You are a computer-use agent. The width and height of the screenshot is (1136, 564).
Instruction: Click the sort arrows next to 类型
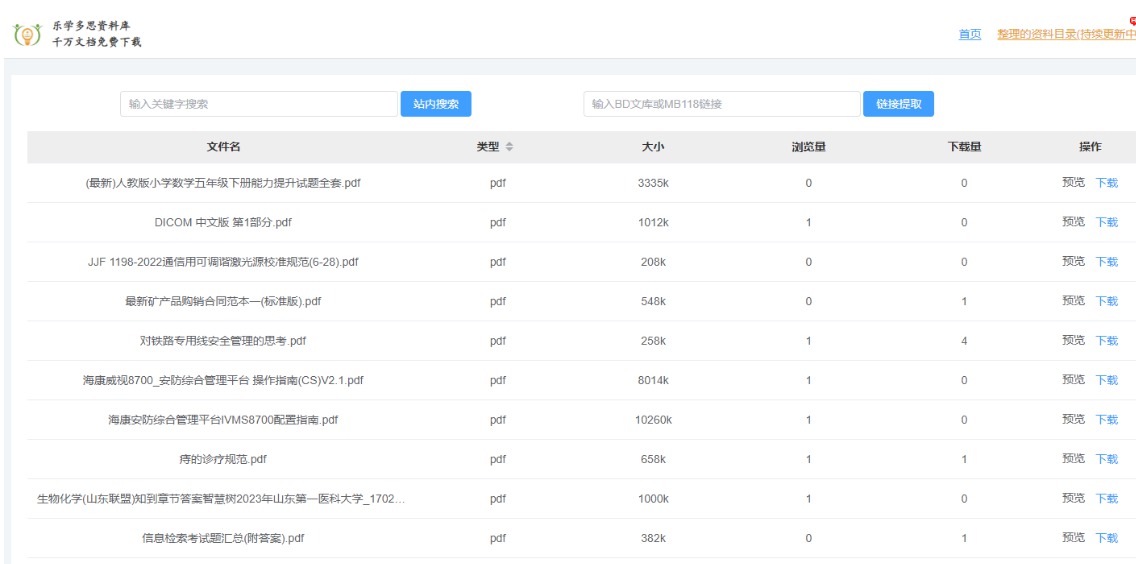point(509,147)
